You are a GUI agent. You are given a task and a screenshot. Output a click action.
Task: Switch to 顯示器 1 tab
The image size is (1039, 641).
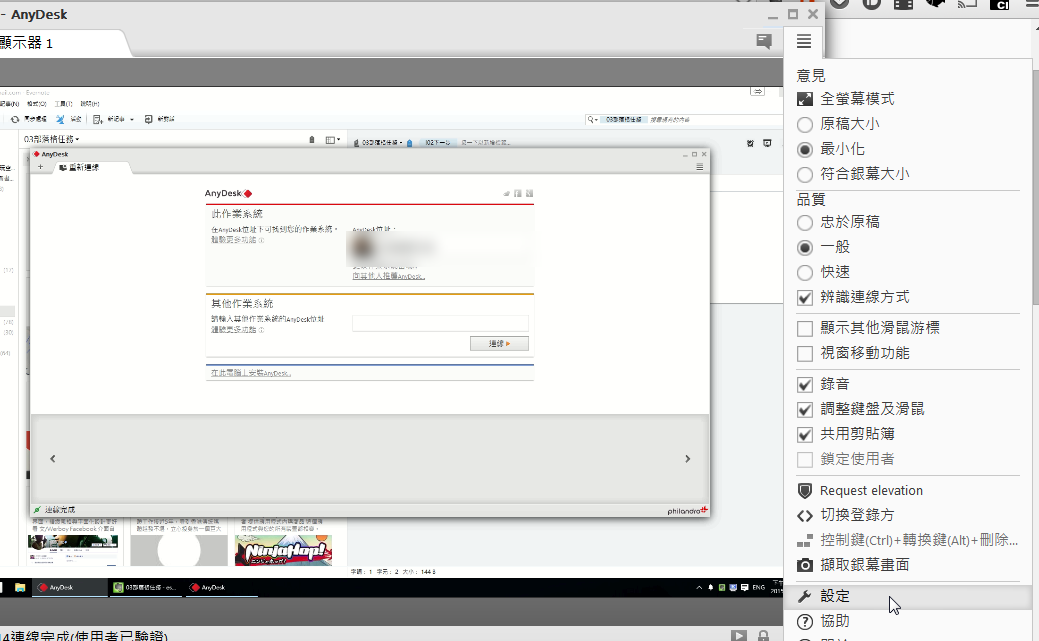(x=60, y=43)
